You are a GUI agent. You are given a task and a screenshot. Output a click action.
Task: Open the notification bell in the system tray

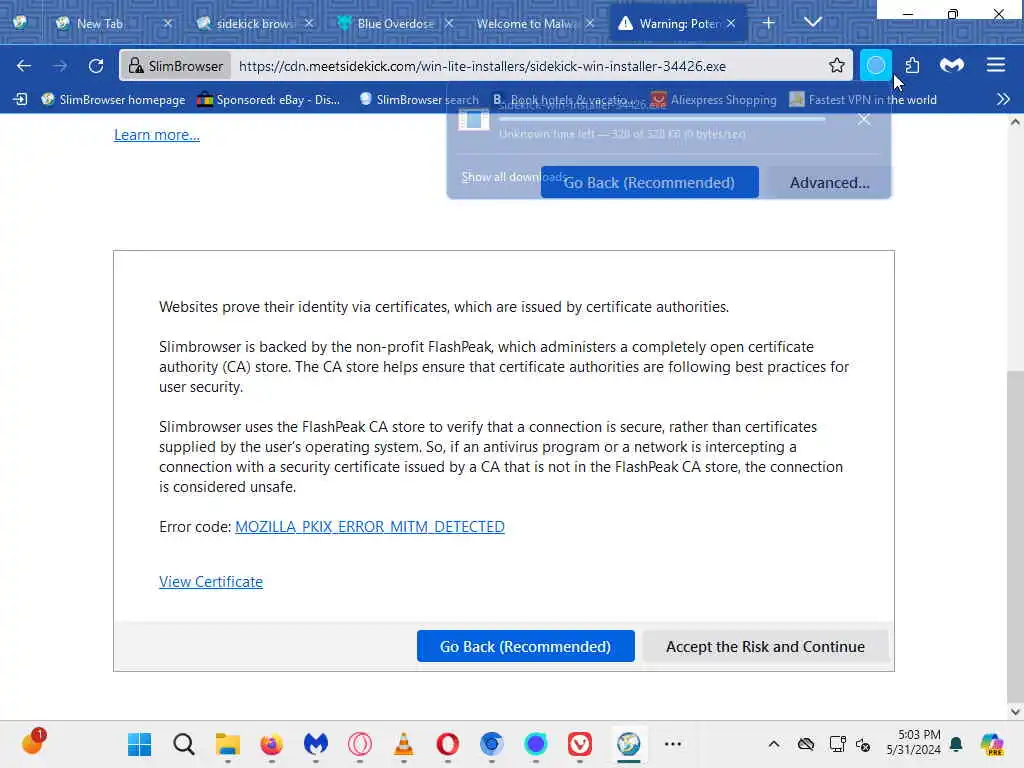coord(956,744)
